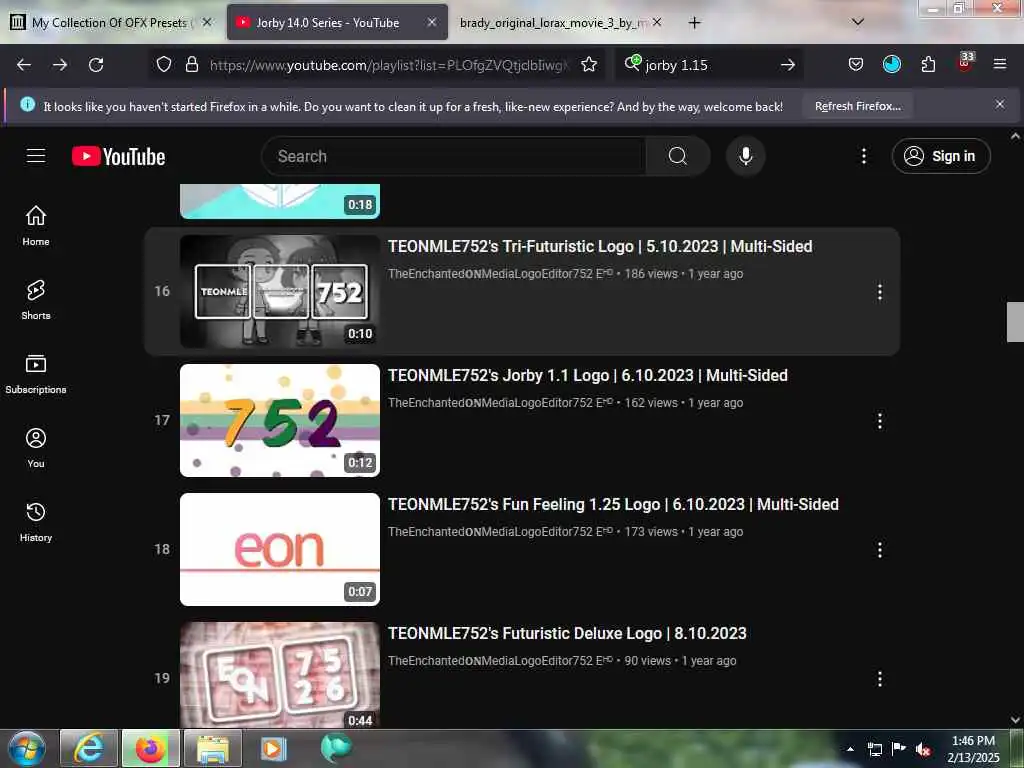Open YouTube settings three-dot menu
Screen dimensions: 1024x768
coord(863,156)
